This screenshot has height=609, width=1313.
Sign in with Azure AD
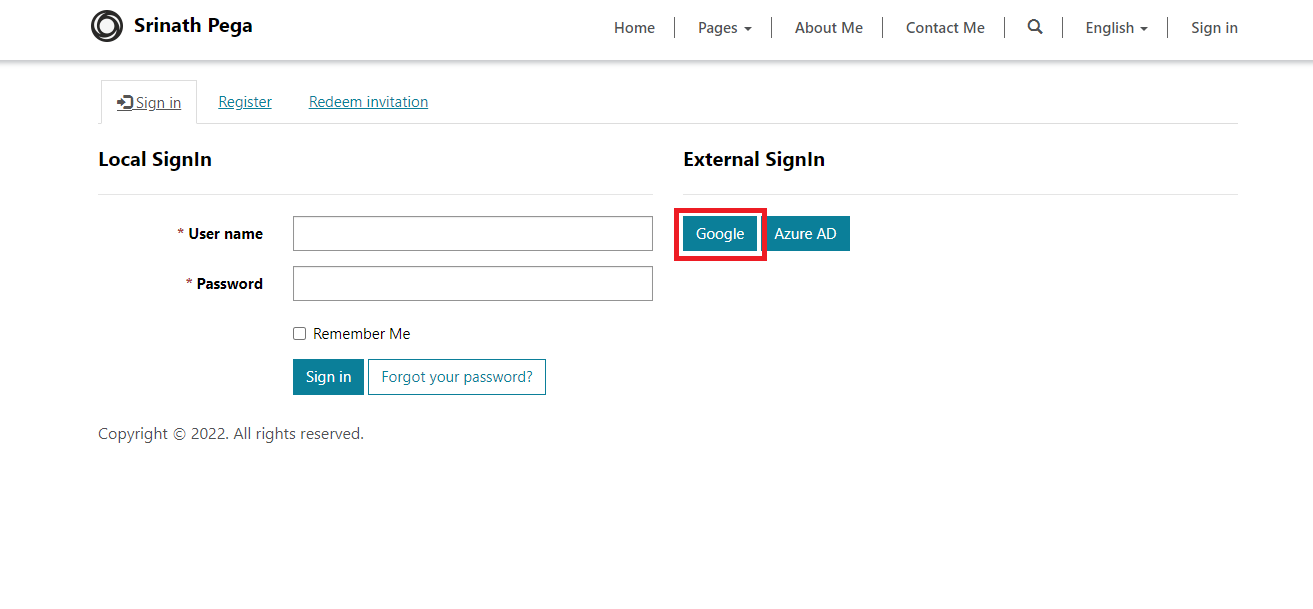(x=805, y=234)
